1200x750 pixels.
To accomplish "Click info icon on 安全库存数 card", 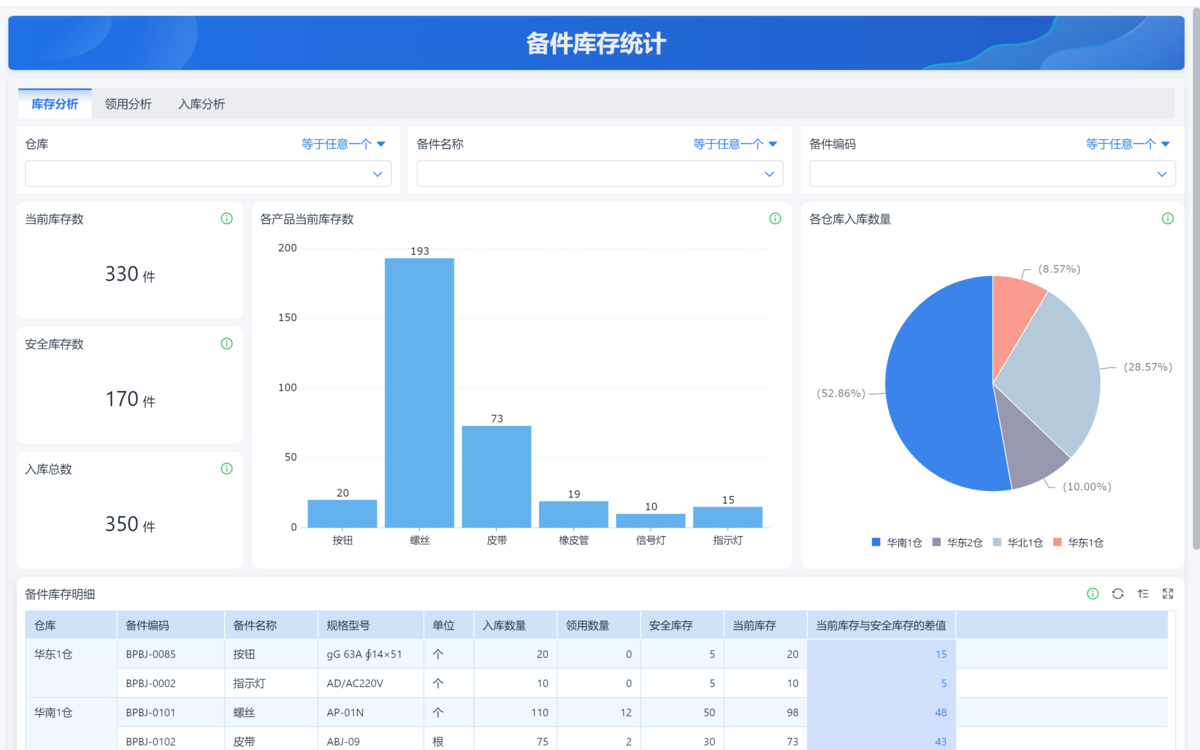I will [x=226, y=344].
